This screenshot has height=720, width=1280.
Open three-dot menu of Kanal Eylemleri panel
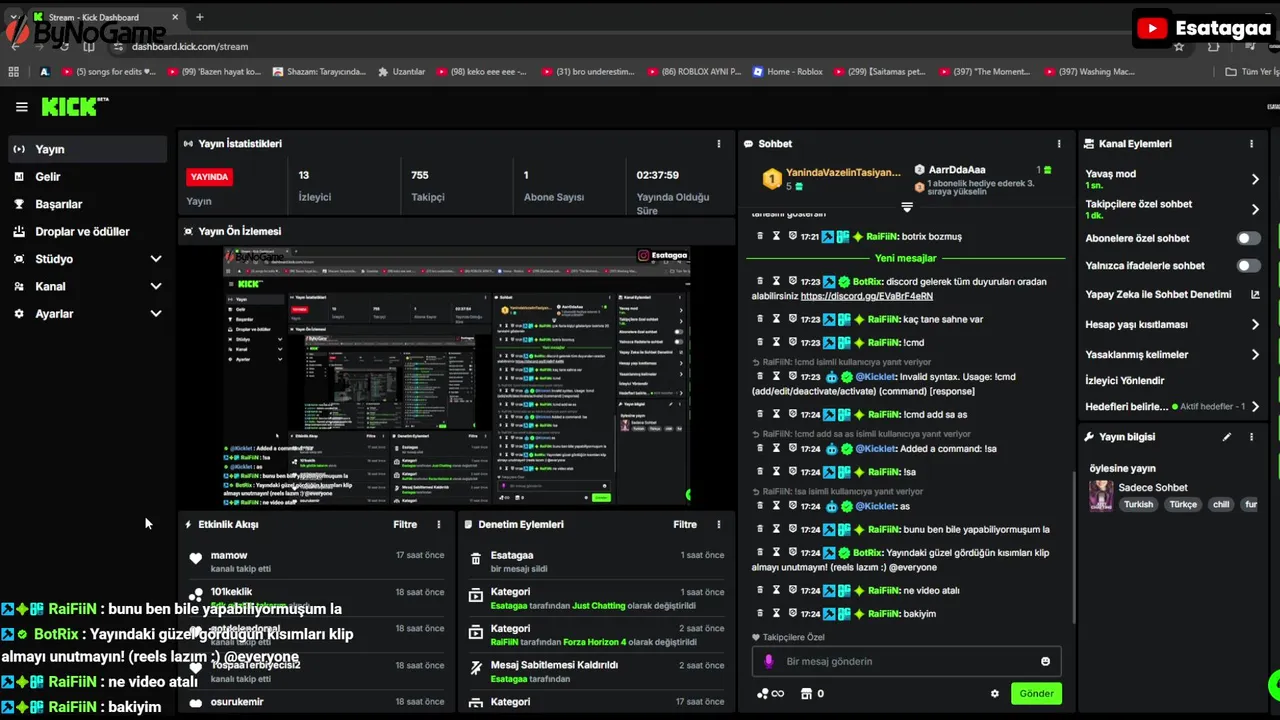click(x=1251, y=144)
